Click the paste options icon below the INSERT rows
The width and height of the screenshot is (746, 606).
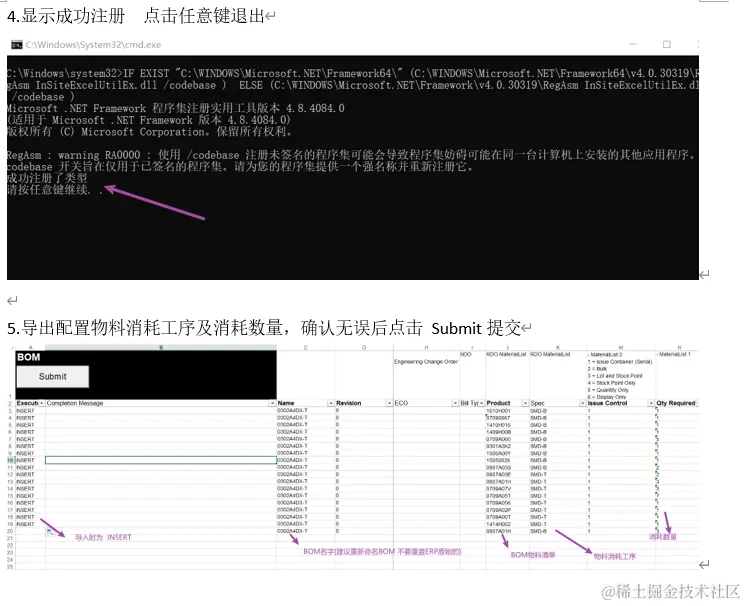[x=50, y=532]
